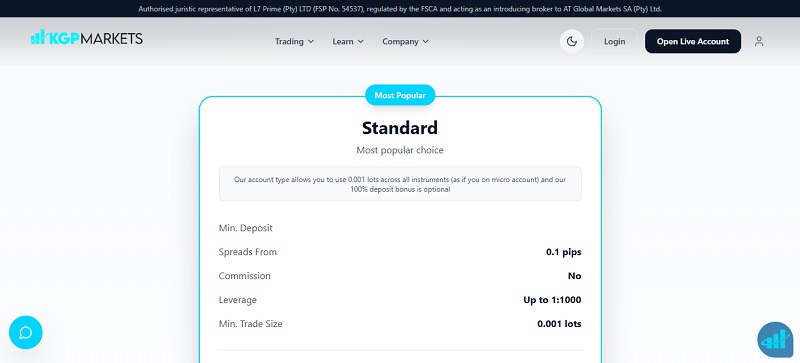
Task: Click Open Live Account button
Action: pos(693,41)
